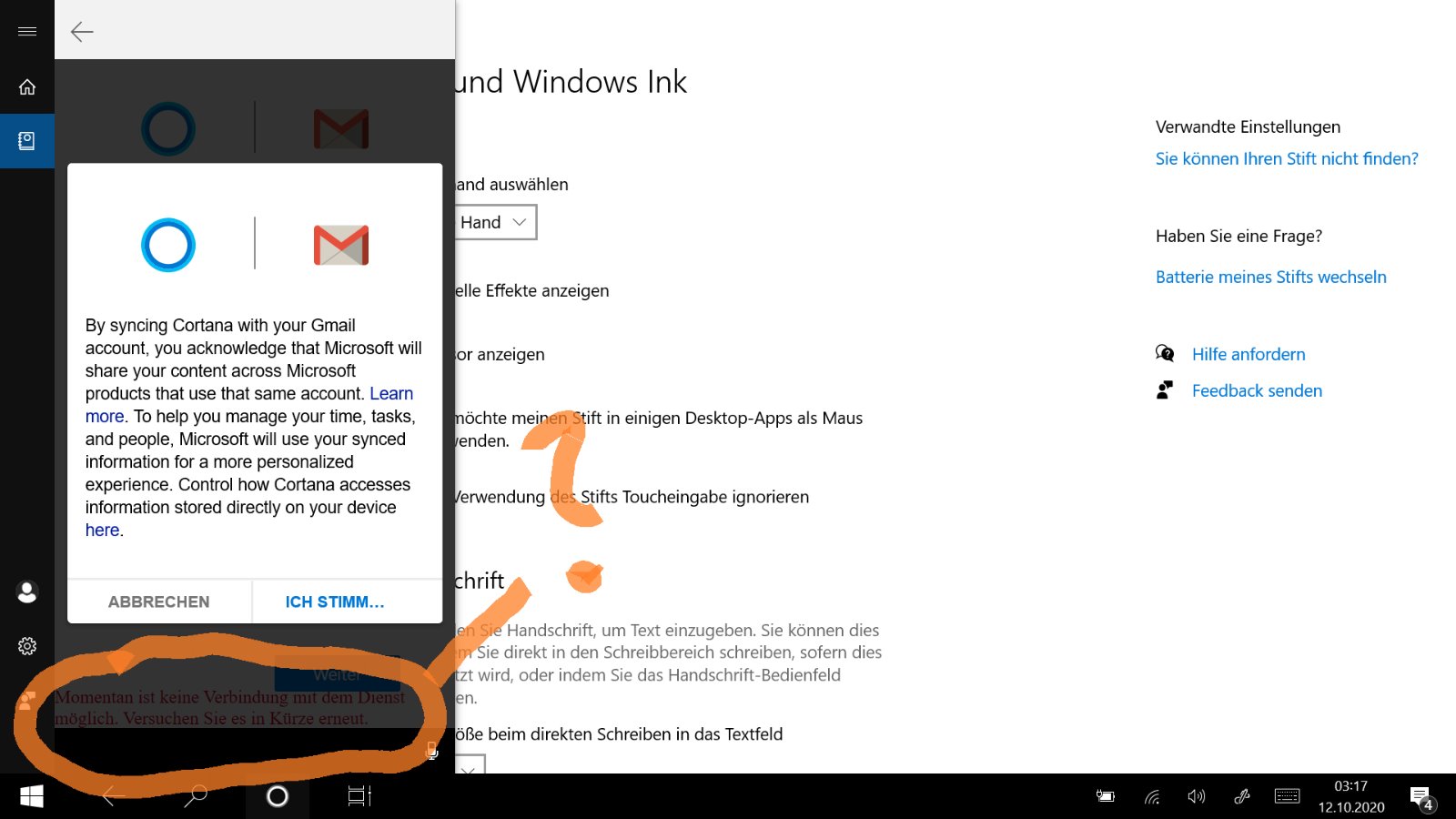This screenshot has width=1456, height=819.
Task: Expand the Hand selection dropdown
Action: (495, 222)
